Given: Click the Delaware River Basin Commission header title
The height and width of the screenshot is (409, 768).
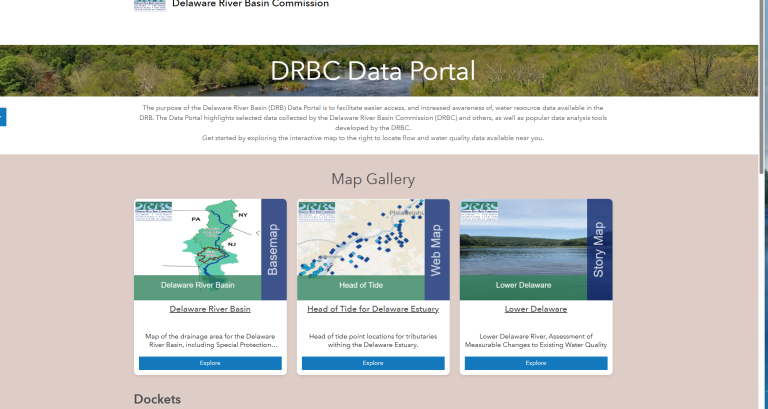Looking at the screenshot, I should point(250,4).
